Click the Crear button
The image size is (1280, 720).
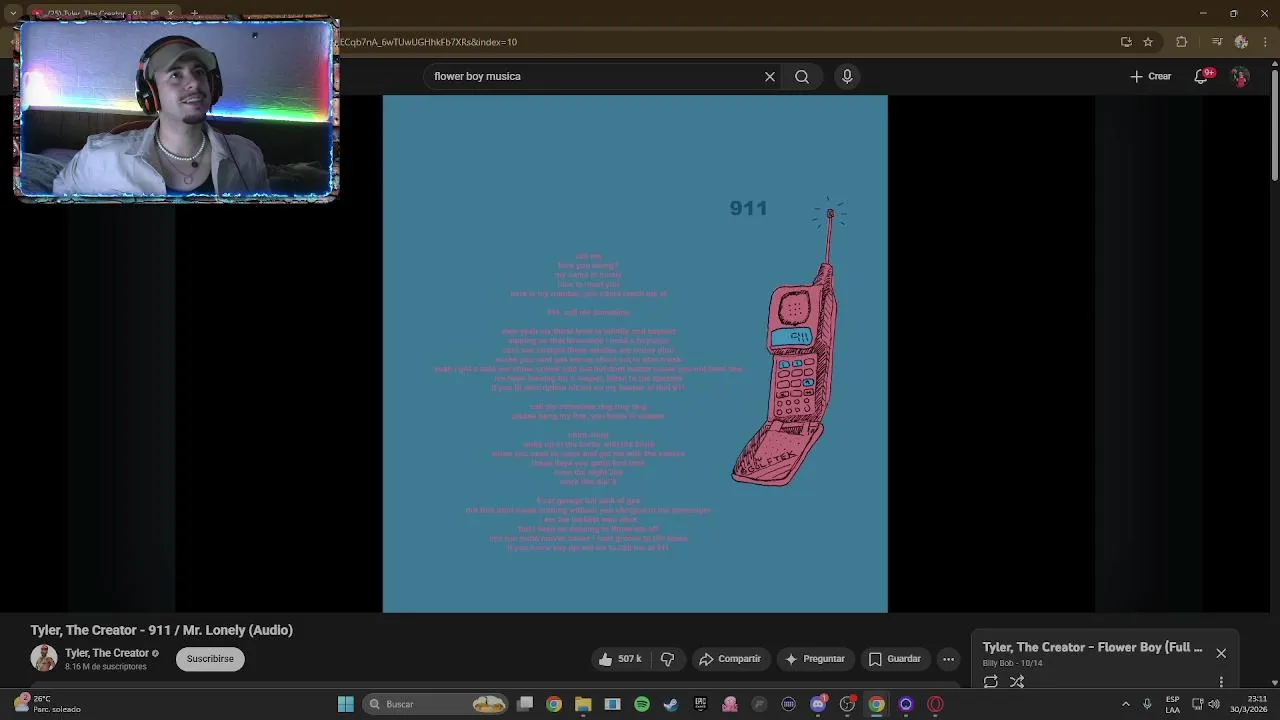(1151, 76)
